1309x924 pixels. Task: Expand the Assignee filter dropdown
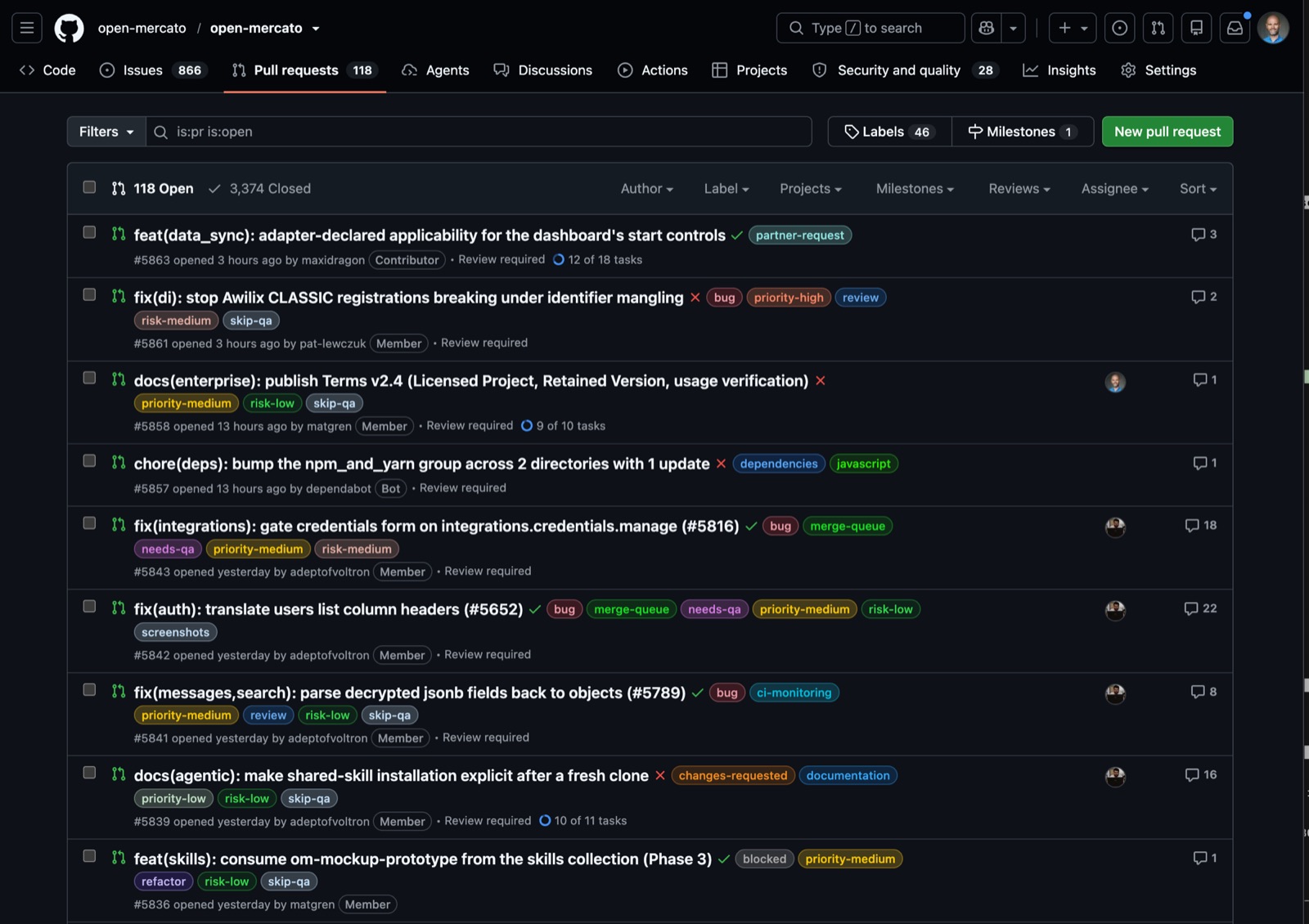1115,189
